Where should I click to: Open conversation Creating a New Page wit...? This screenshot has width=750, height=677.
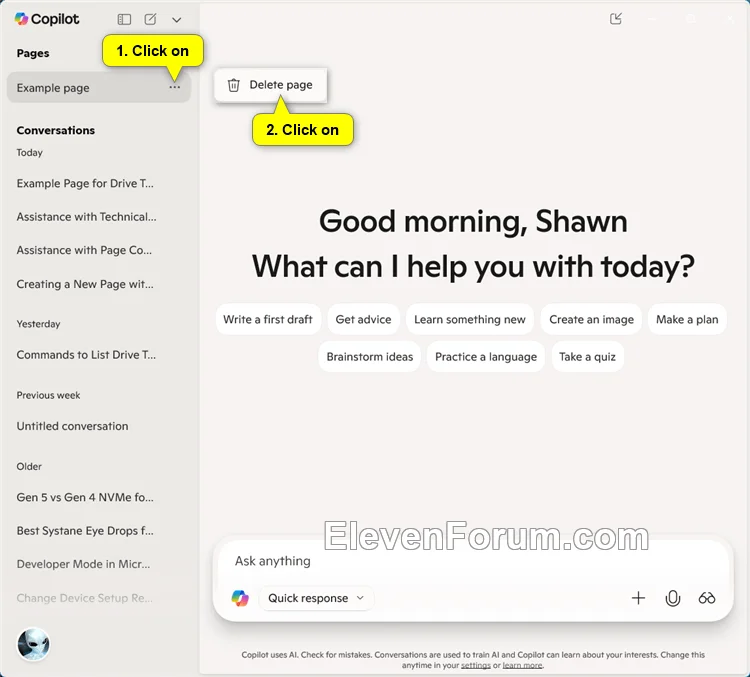pyautogui.click(x=85, y=284)
